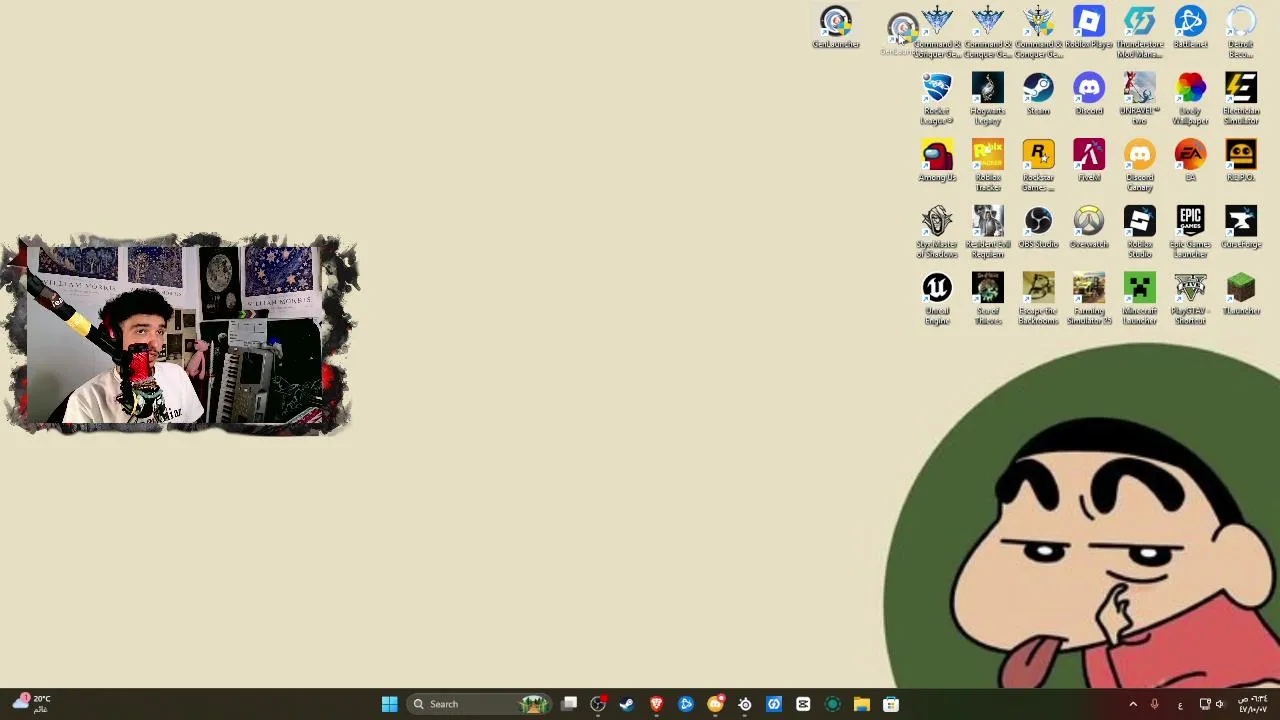
Task: Open Microsoft Store from the taskbar
Action: click(x=891, y=704)
